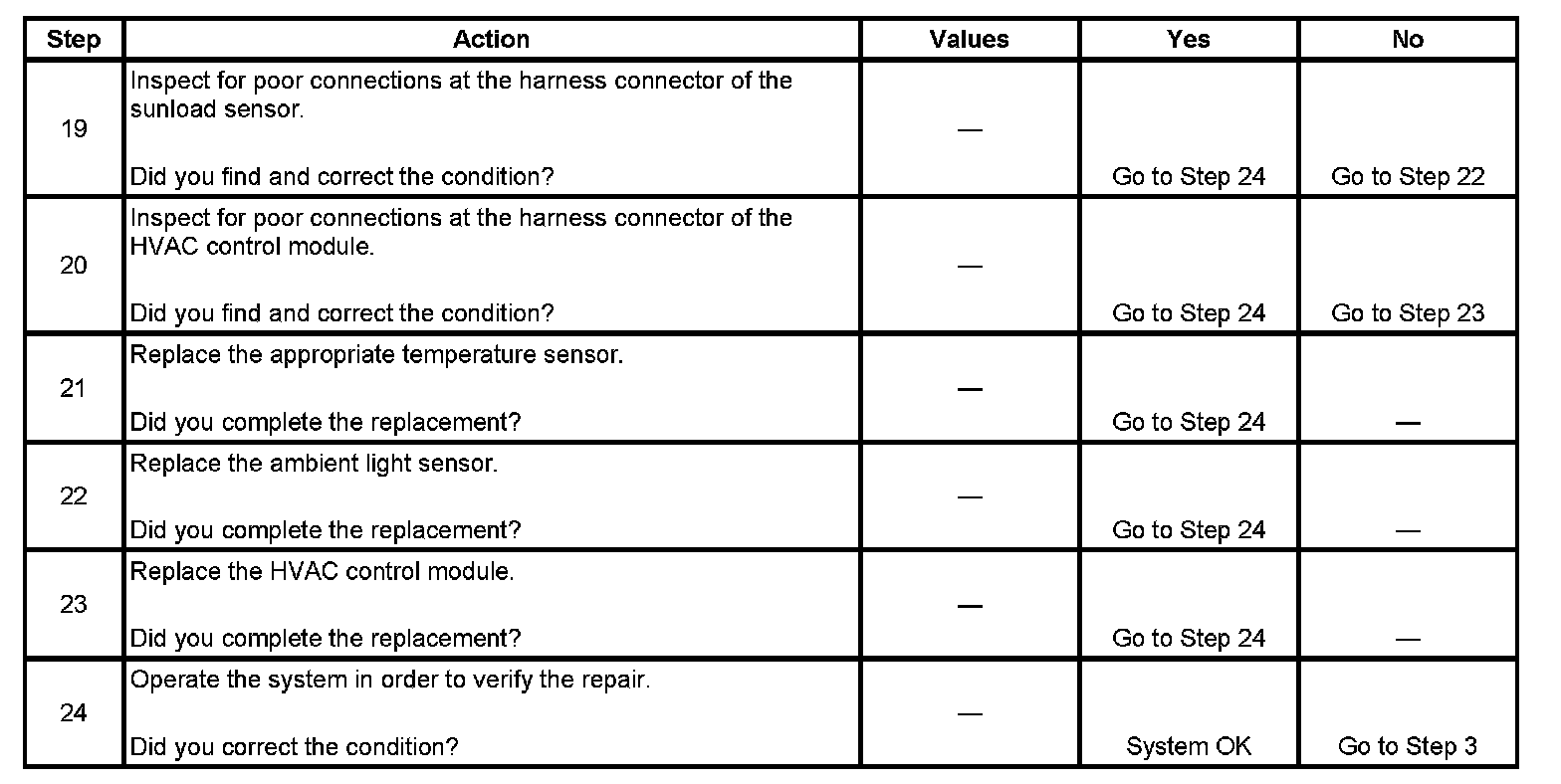This screenshot has height=784, width=1561.
Task: Click the No column header
Action: 1408,40
